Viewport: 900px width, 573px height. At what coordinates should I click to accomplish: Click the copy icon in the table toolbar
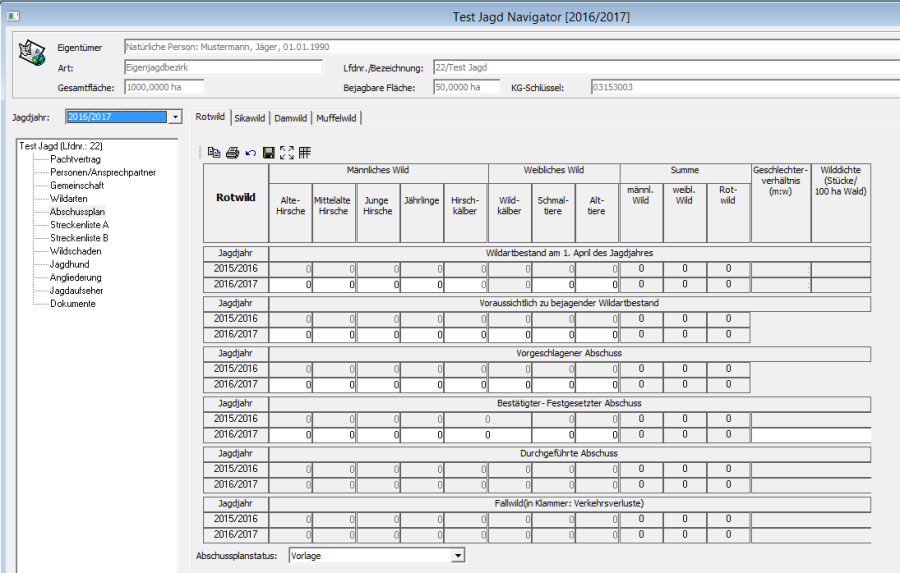point(214,153)
